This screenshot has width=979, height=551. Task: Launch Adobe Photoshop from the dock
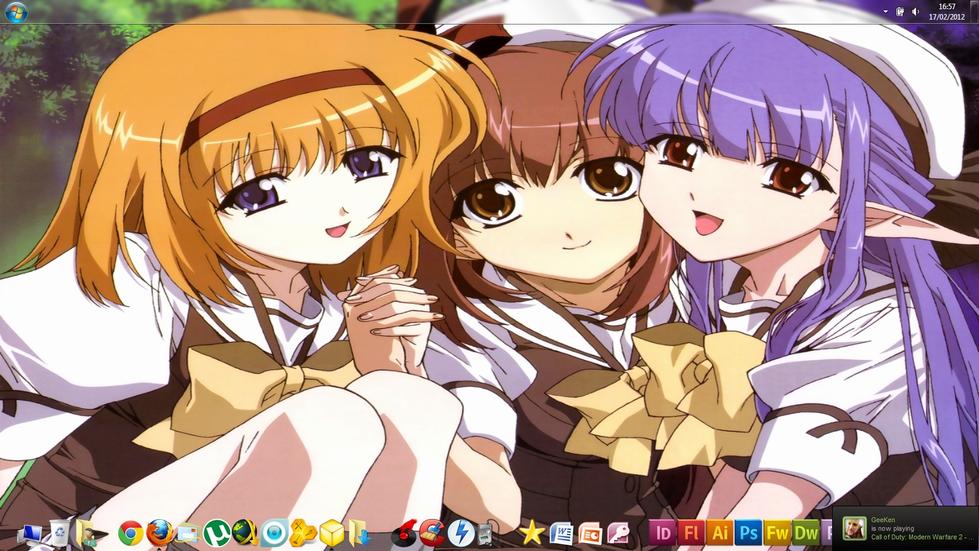[748, 533]
